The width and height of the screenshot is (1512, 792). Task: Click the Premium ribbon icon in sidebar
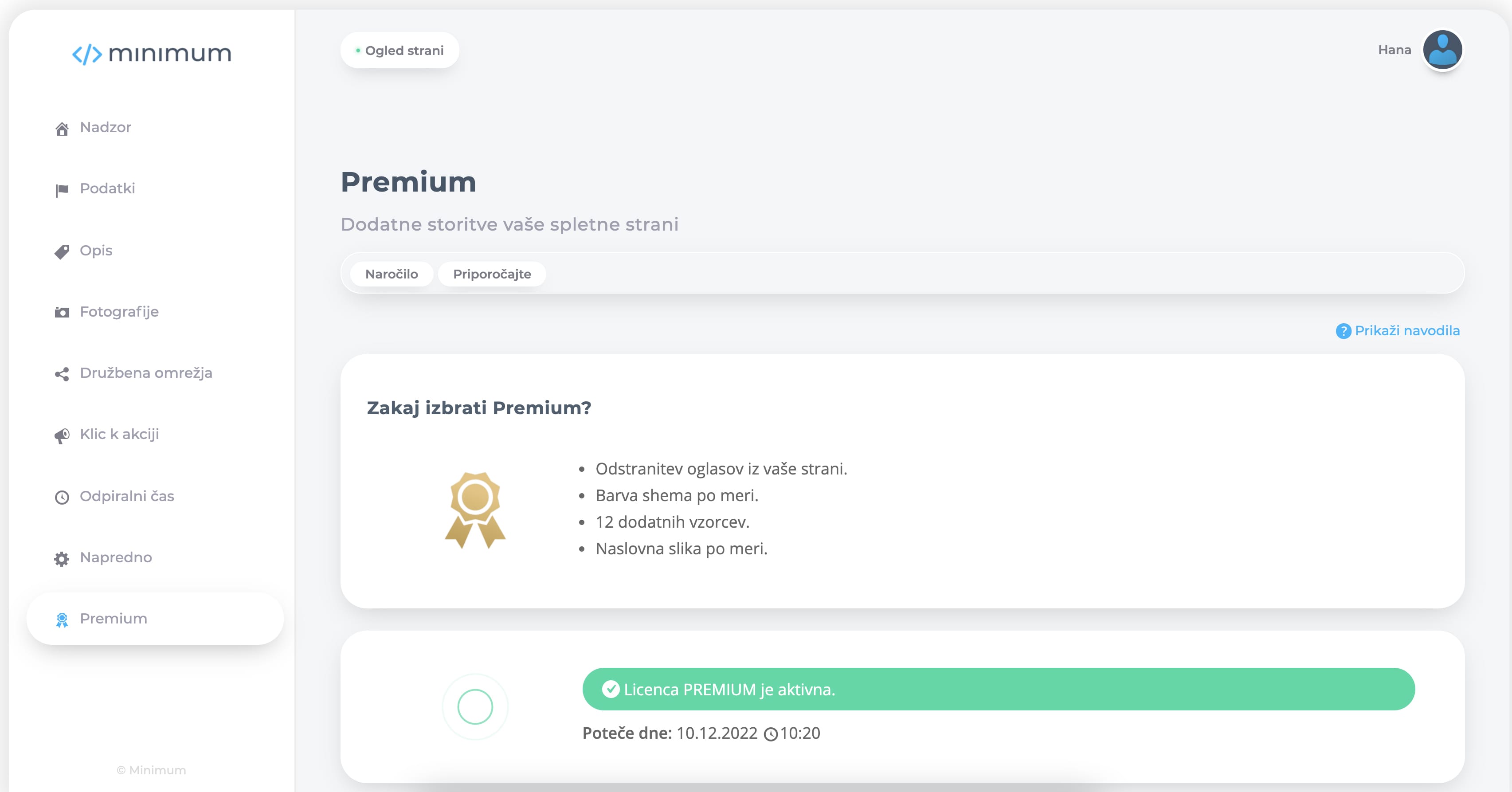[x=62, y=620]
